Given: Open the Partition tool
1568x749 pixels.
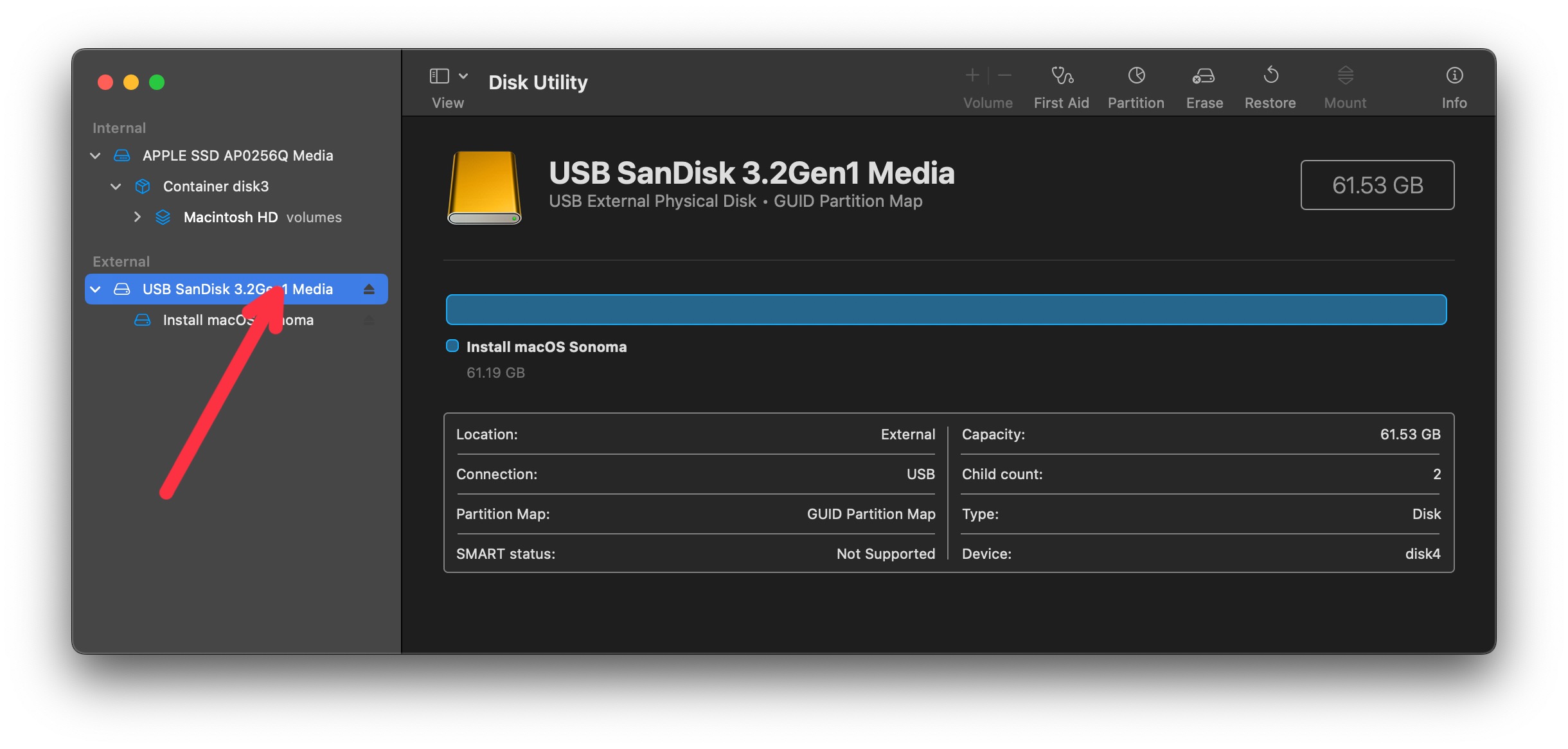Looking at the screenshot, I should 1136,84.
